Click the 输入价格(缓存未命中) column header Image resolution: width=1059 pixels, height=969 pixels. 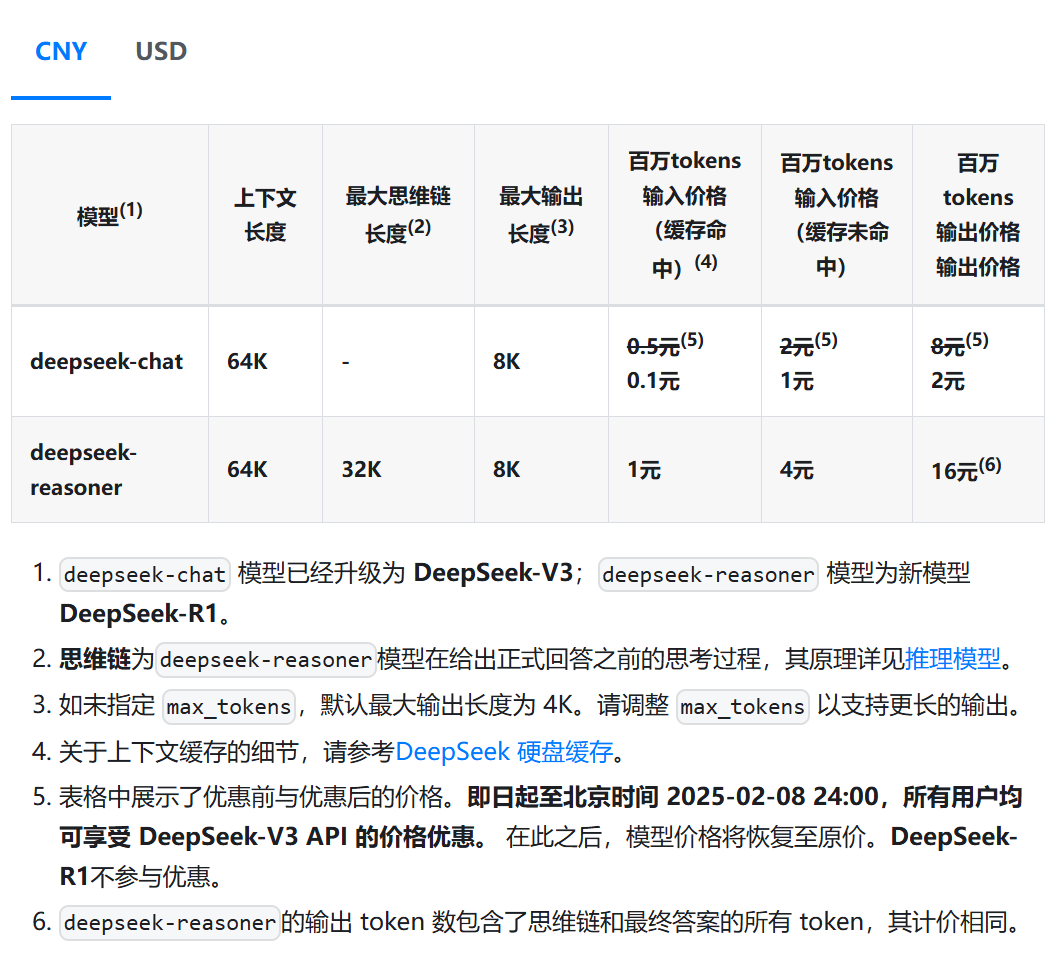pos(836,215)
